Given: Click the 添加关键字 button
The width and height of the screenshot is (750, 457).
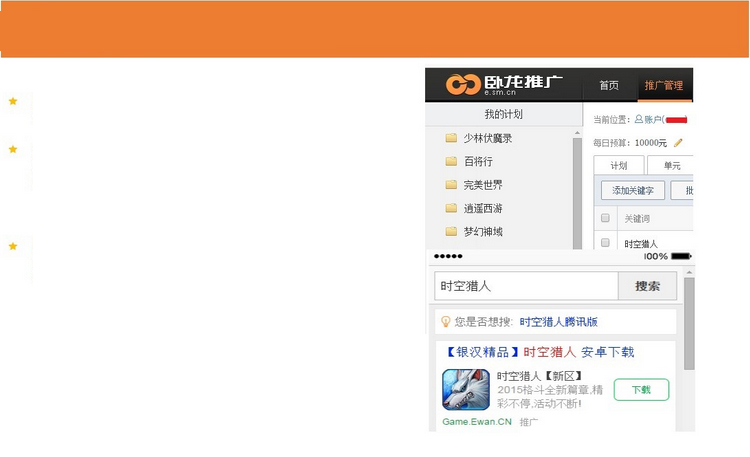Looking at the screenshot, I should [x=633, y=190].
